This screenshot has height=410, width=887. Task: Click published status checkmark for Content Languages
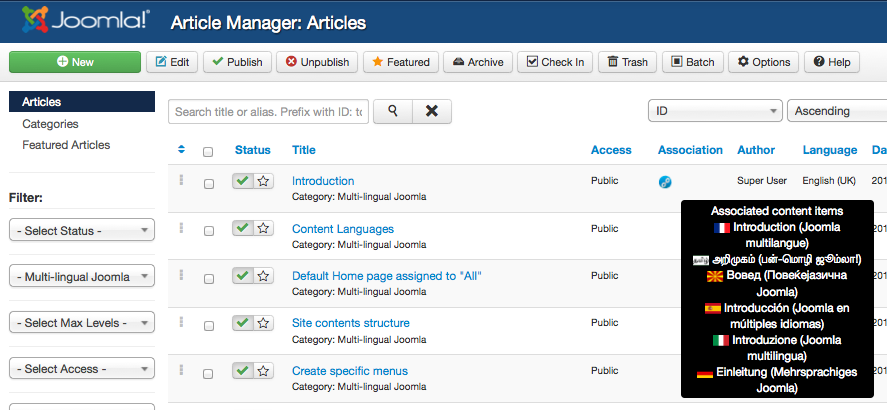pos(242,228)
